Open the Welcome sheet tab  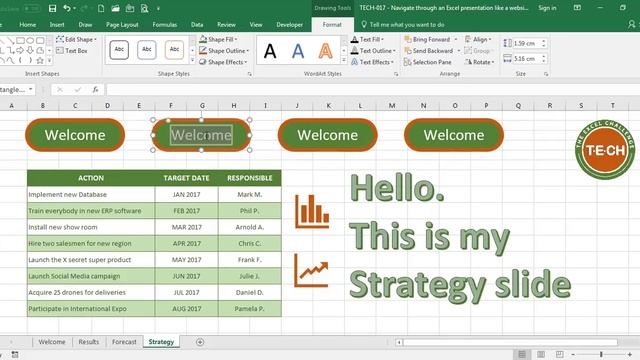tap(52, 342)
